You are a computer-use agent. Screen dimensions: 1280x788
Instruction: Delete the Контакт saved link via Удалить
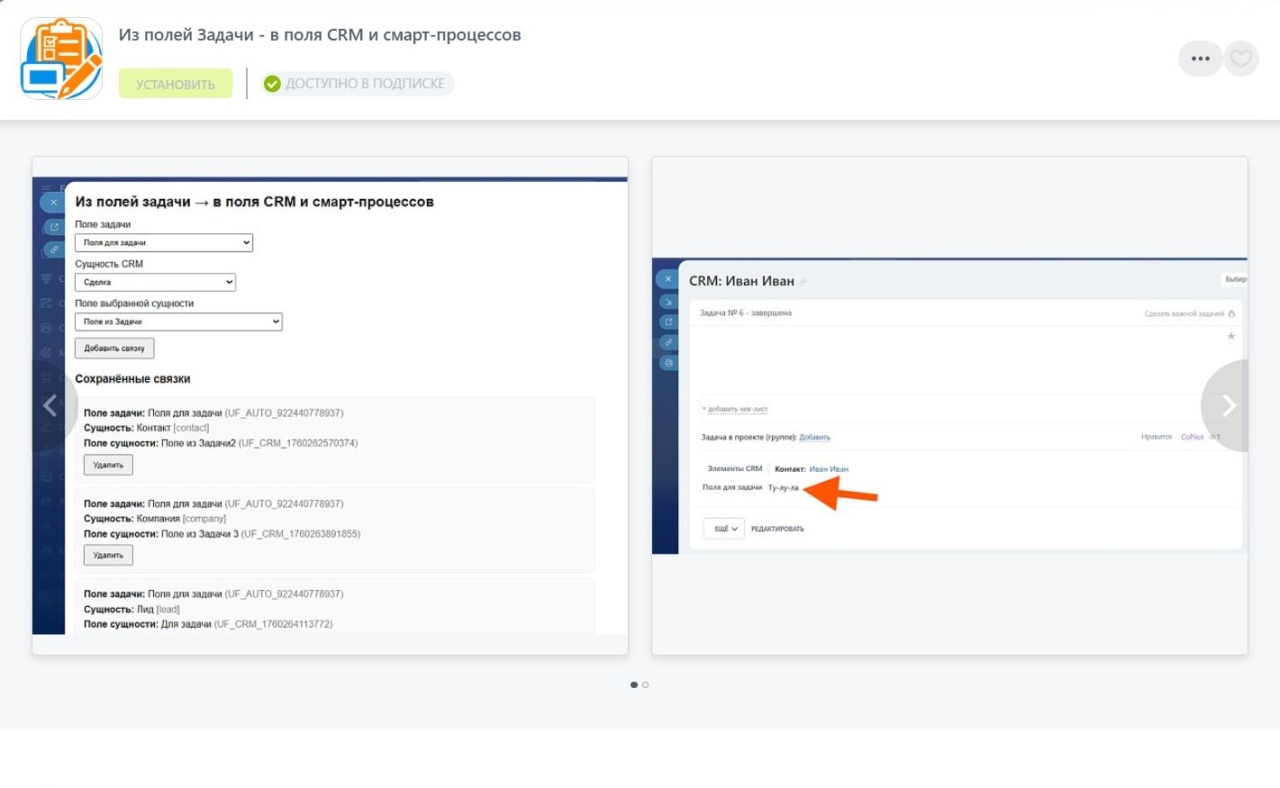(x=108, y=464)
